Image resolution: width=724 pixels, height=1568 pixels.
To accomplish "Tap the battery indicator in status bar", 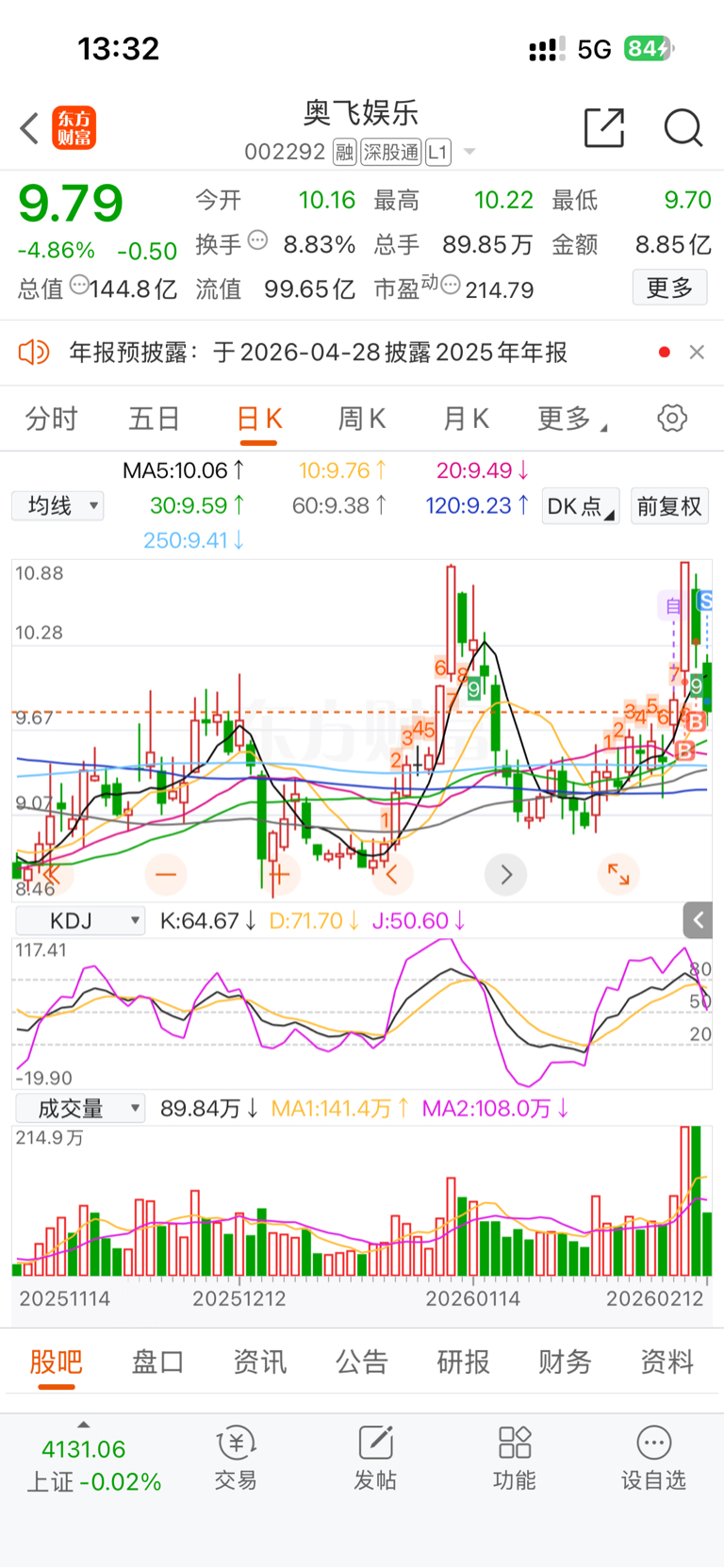I will tap(649, 48).
